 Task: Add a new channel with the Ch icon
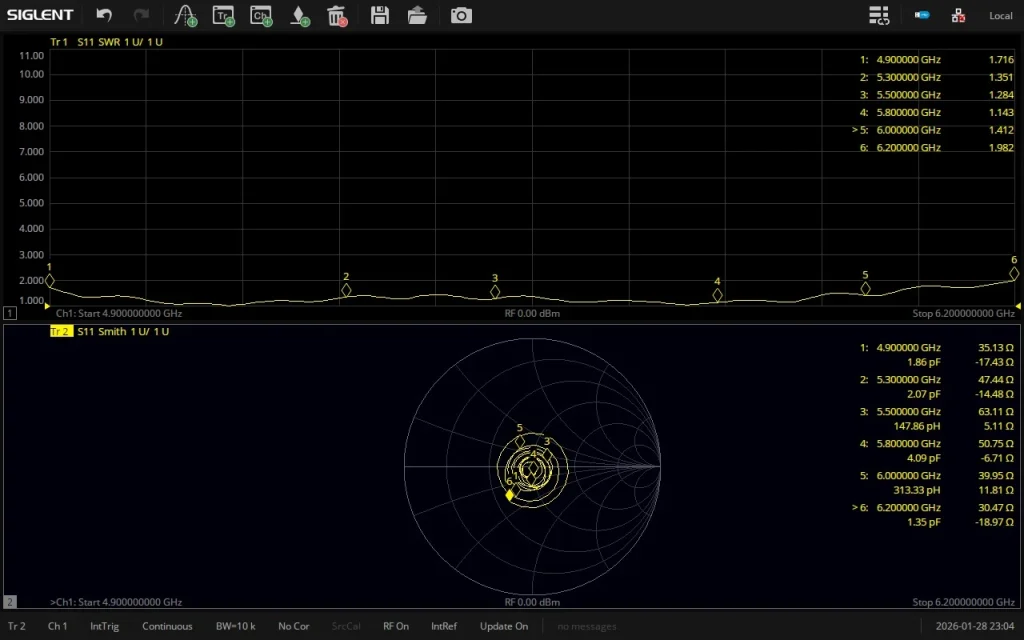tap(261, 15)
